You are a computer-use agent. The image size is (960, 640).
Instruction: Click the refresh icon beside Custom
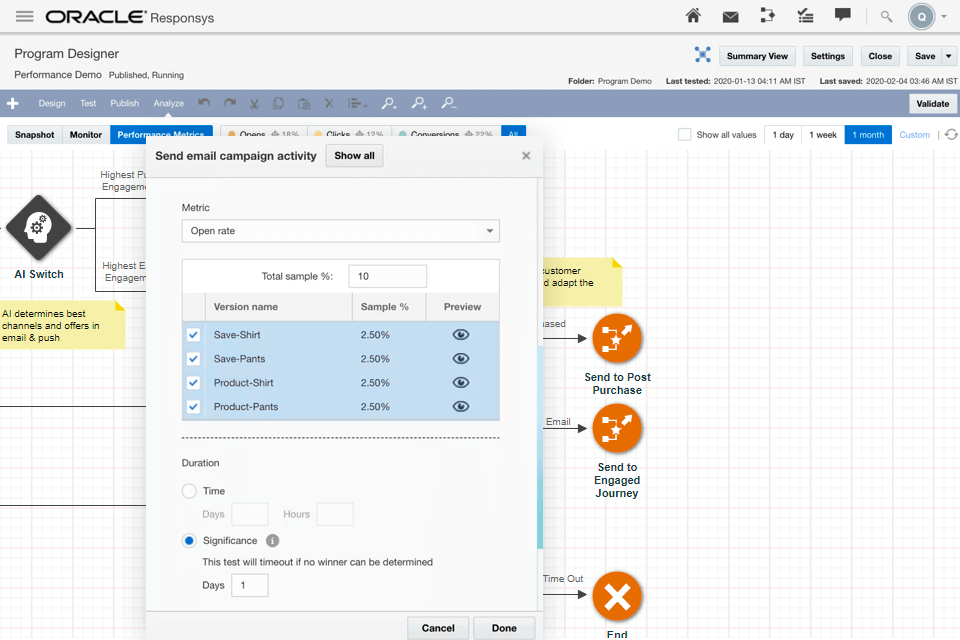(951, 135)
